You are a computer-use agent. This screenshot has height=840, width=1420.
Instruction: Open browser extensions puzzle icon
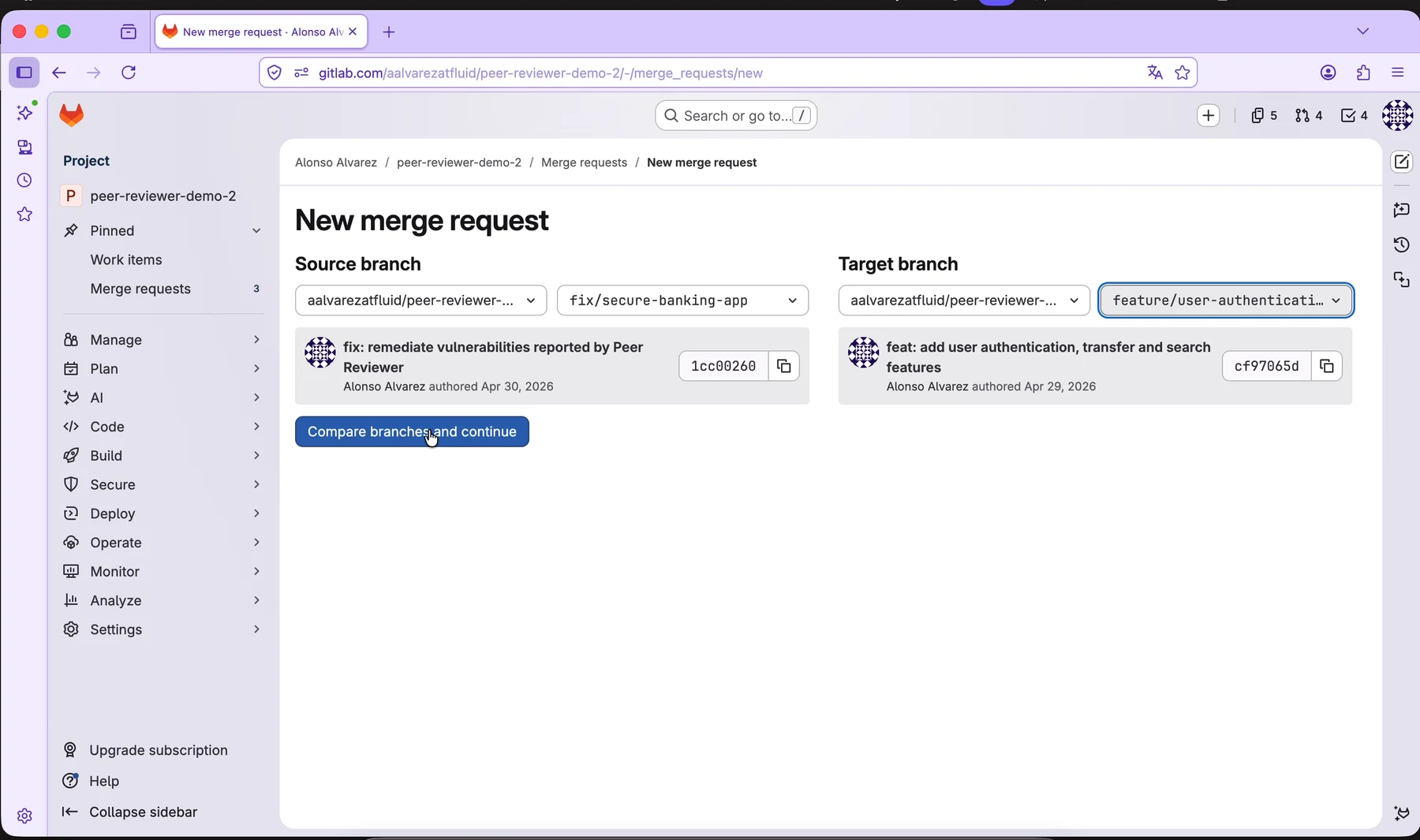[1363, 73]
